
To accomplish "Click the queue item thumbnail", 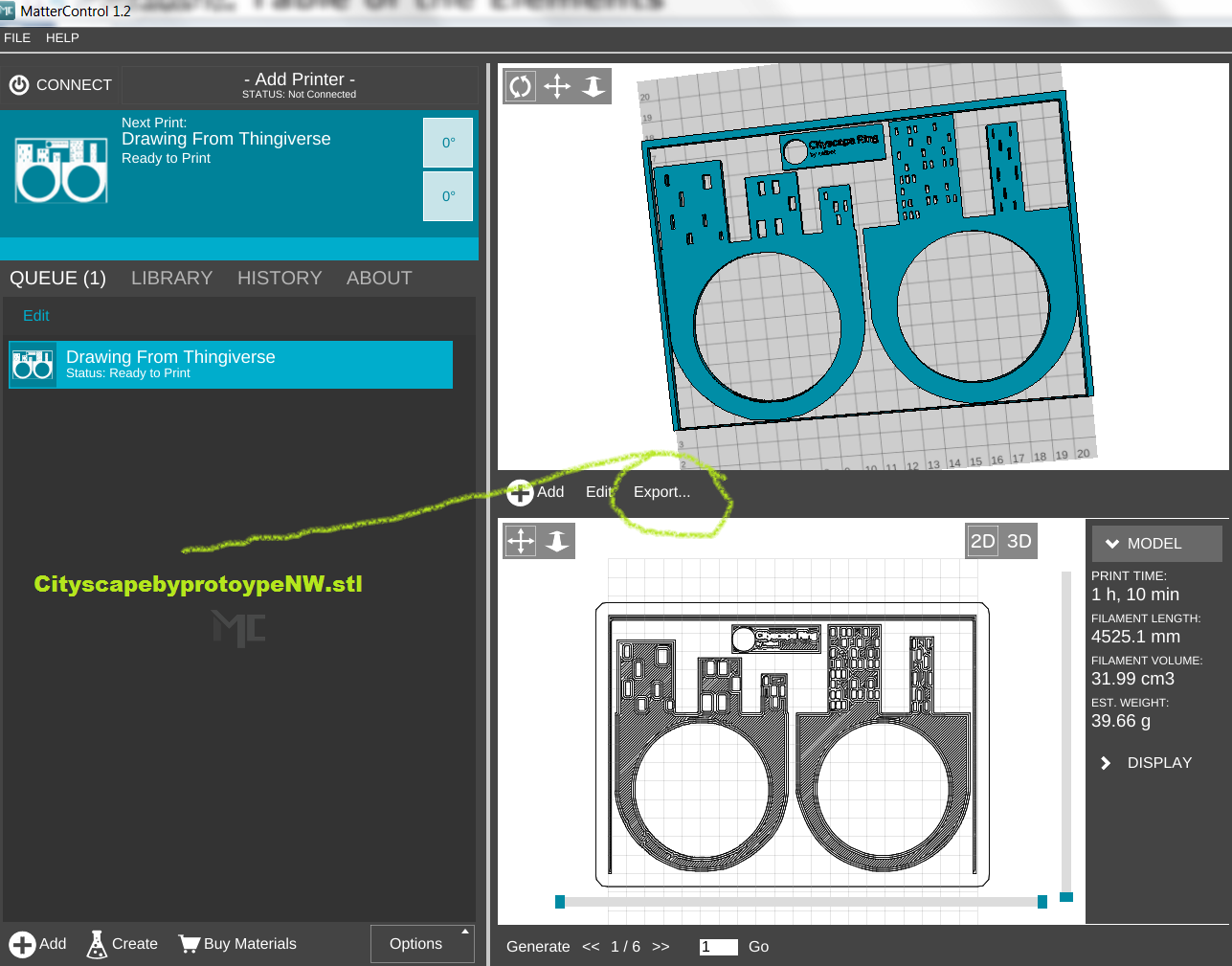I will pos(33,365).
